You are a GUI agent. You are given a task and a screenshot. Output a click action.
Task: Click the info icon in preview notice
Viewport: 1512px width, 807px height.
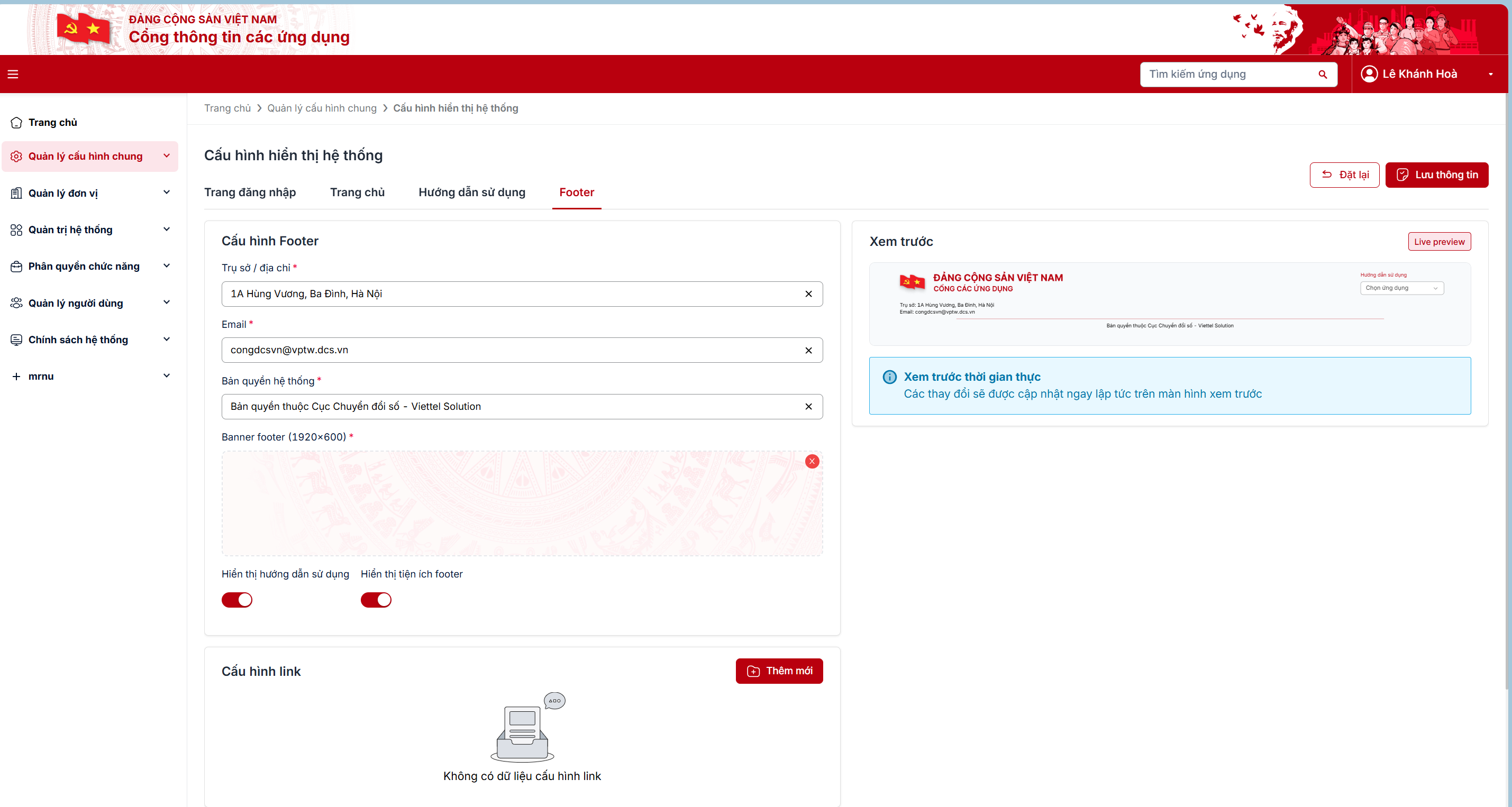click(x=889, y=377)
